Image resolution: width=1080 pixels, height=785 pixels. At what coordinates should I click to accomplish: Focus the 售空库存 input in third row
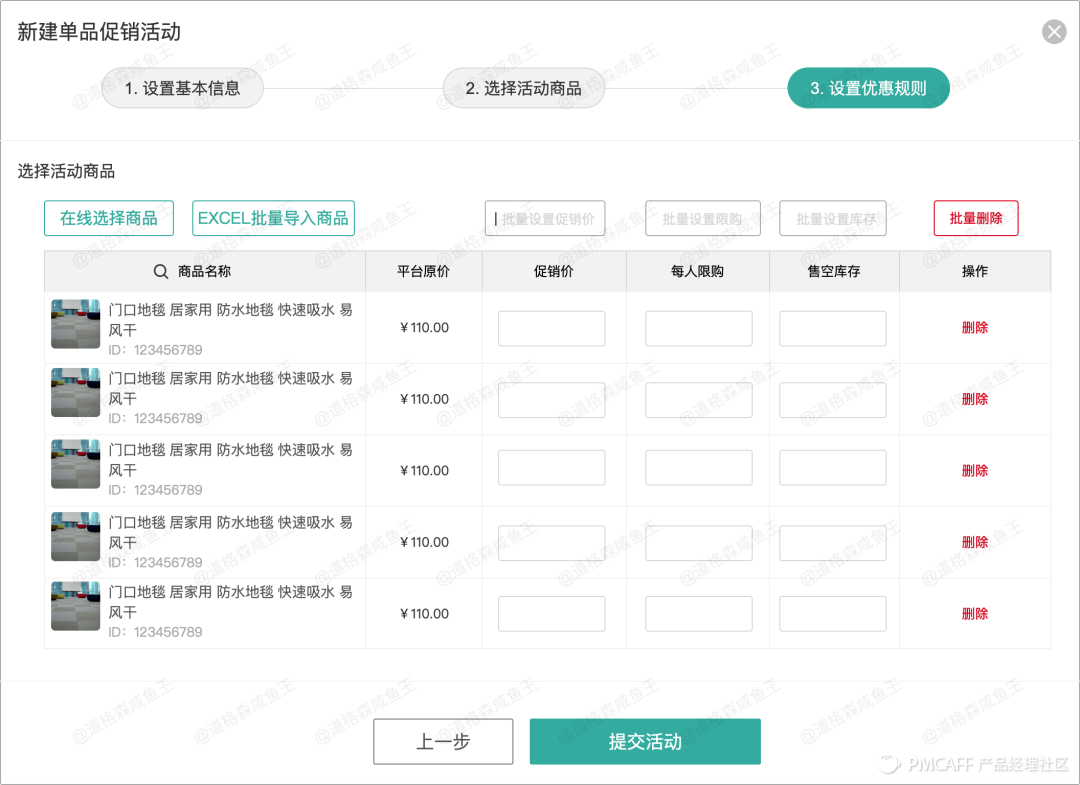pyautogui.click(x=833, y=468)
